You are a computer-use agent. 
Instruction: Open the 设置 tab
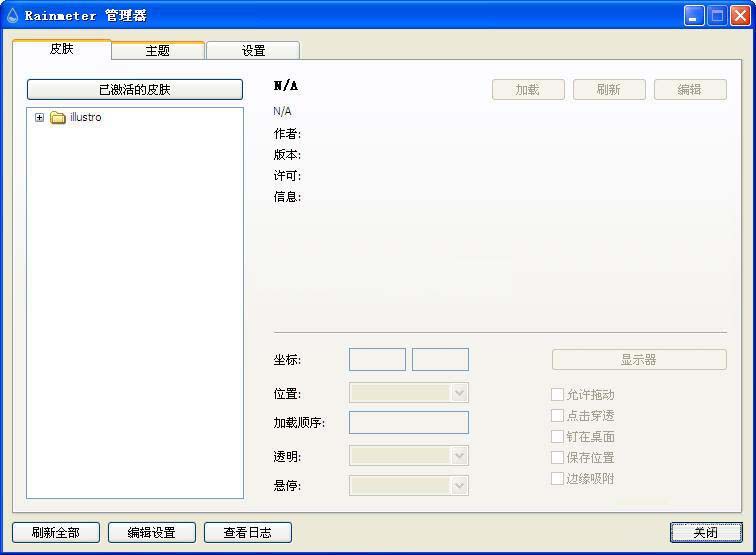point(253,51)
